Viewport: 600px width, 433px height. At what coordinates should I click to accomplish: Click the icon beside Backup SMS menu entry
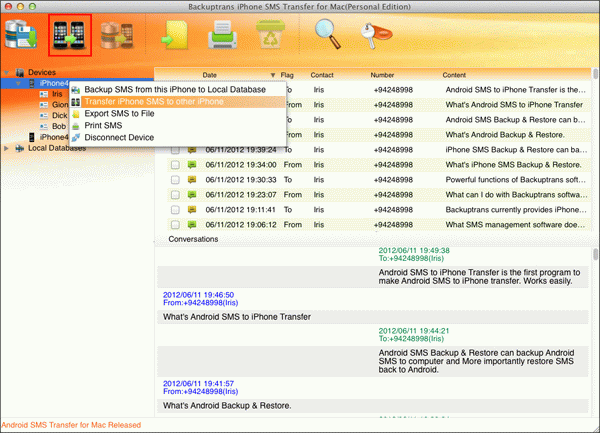coord(76,90)
